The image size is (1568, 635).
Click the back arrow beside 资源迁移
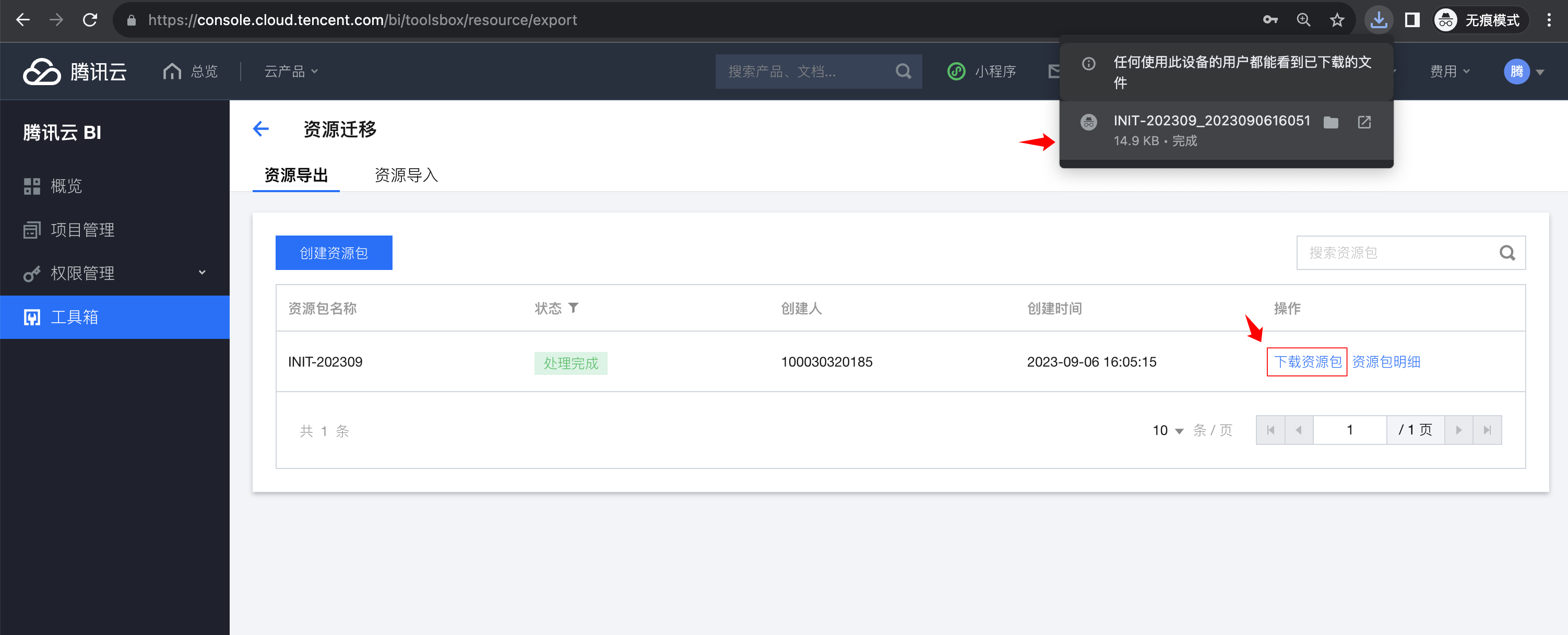tap(261, 129)
